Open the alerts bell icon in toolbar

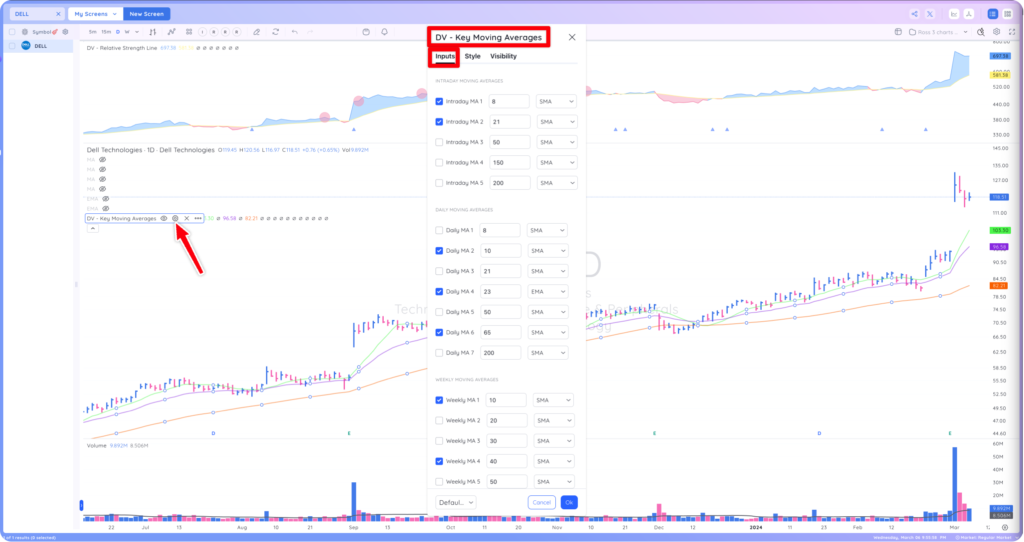pos(384,32)
